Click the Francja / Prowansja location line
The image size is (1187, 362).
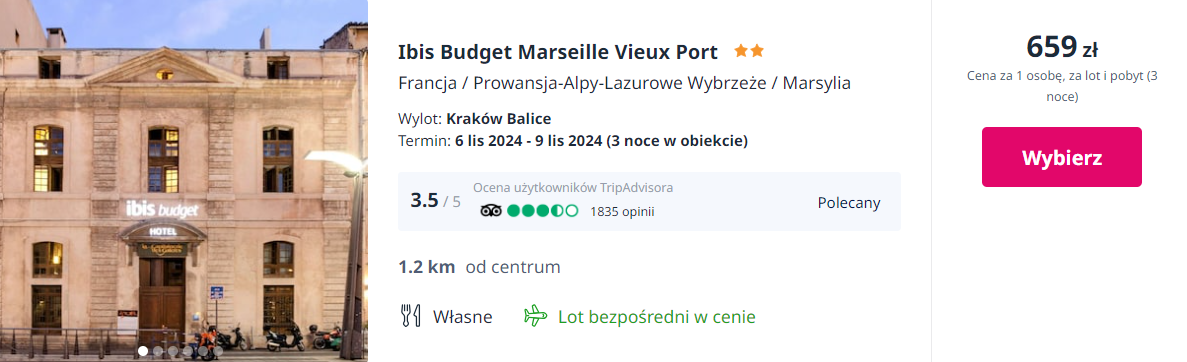point(625,83)
